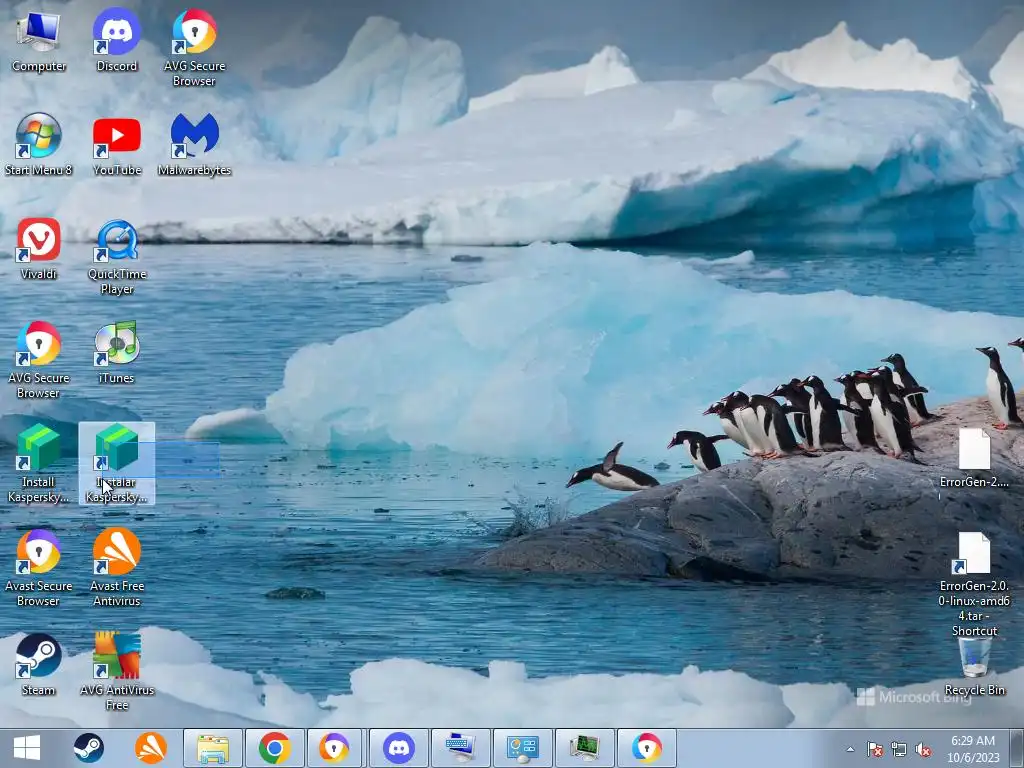Select the AVG AntiVirus Free shortcut
The image size is (1024, 768).
(x=117, y=671)
